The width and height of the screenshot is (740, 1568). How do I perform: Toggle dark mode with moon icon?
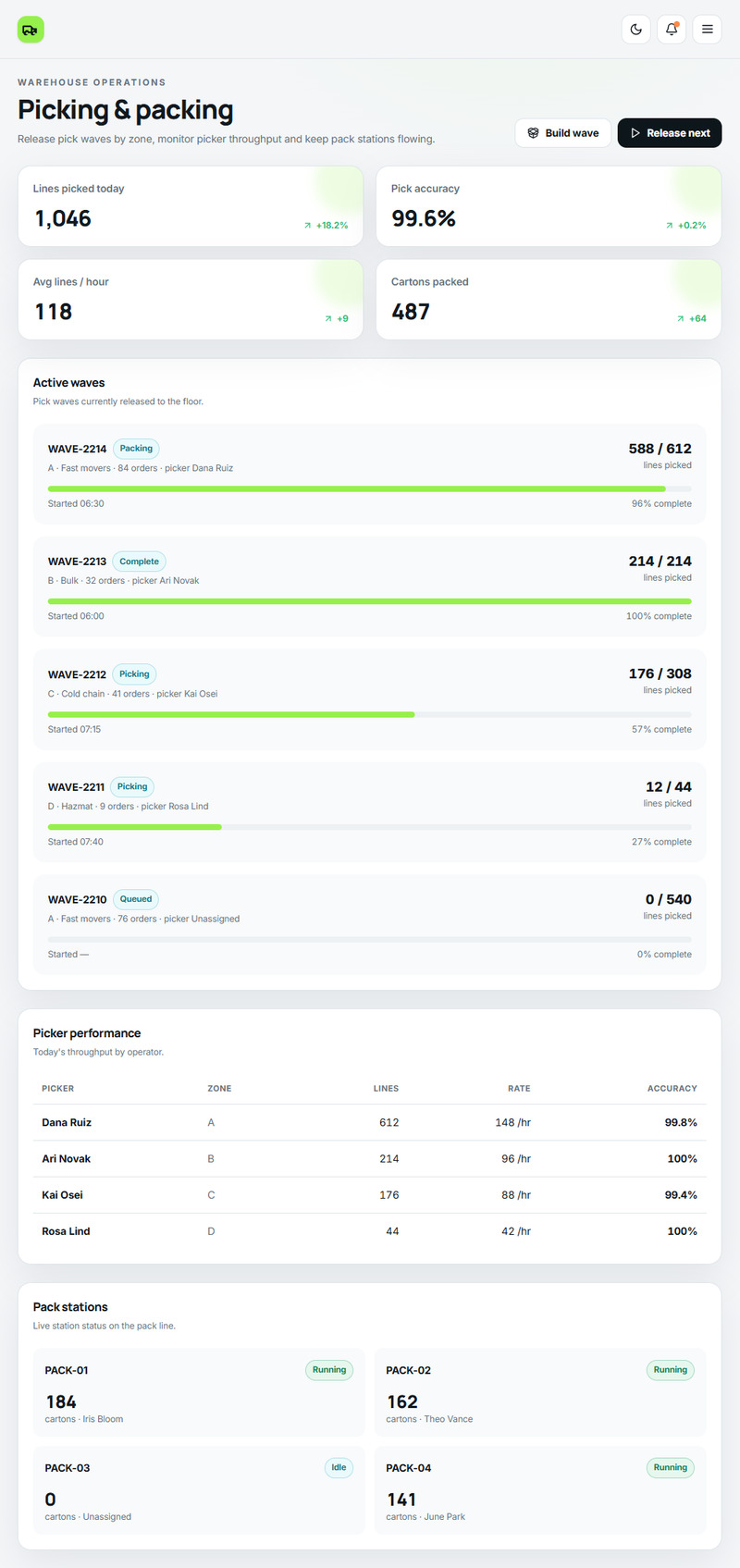pos(636,30)
